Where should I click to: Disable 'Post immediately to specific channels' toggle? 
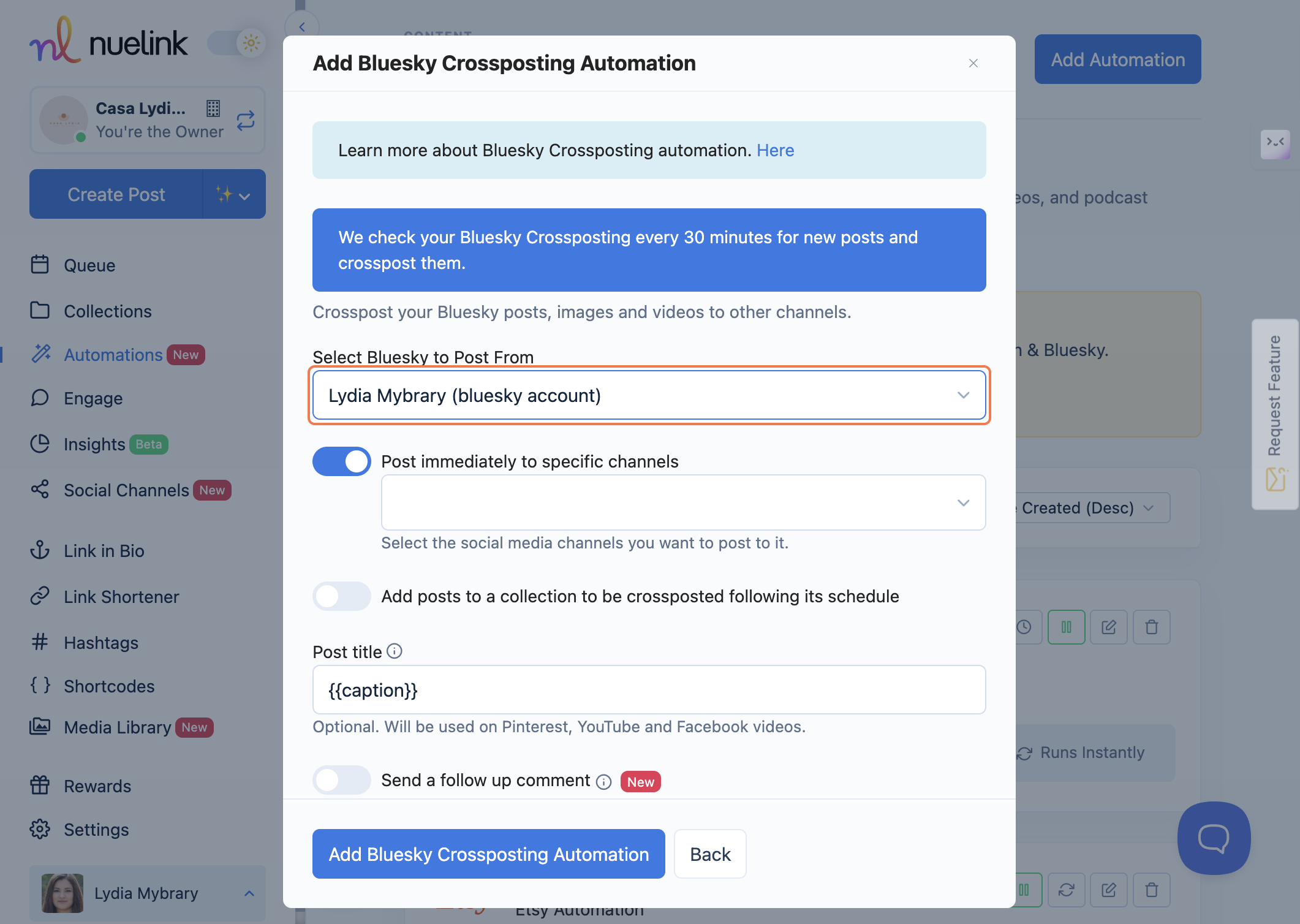tap(341, 461)
